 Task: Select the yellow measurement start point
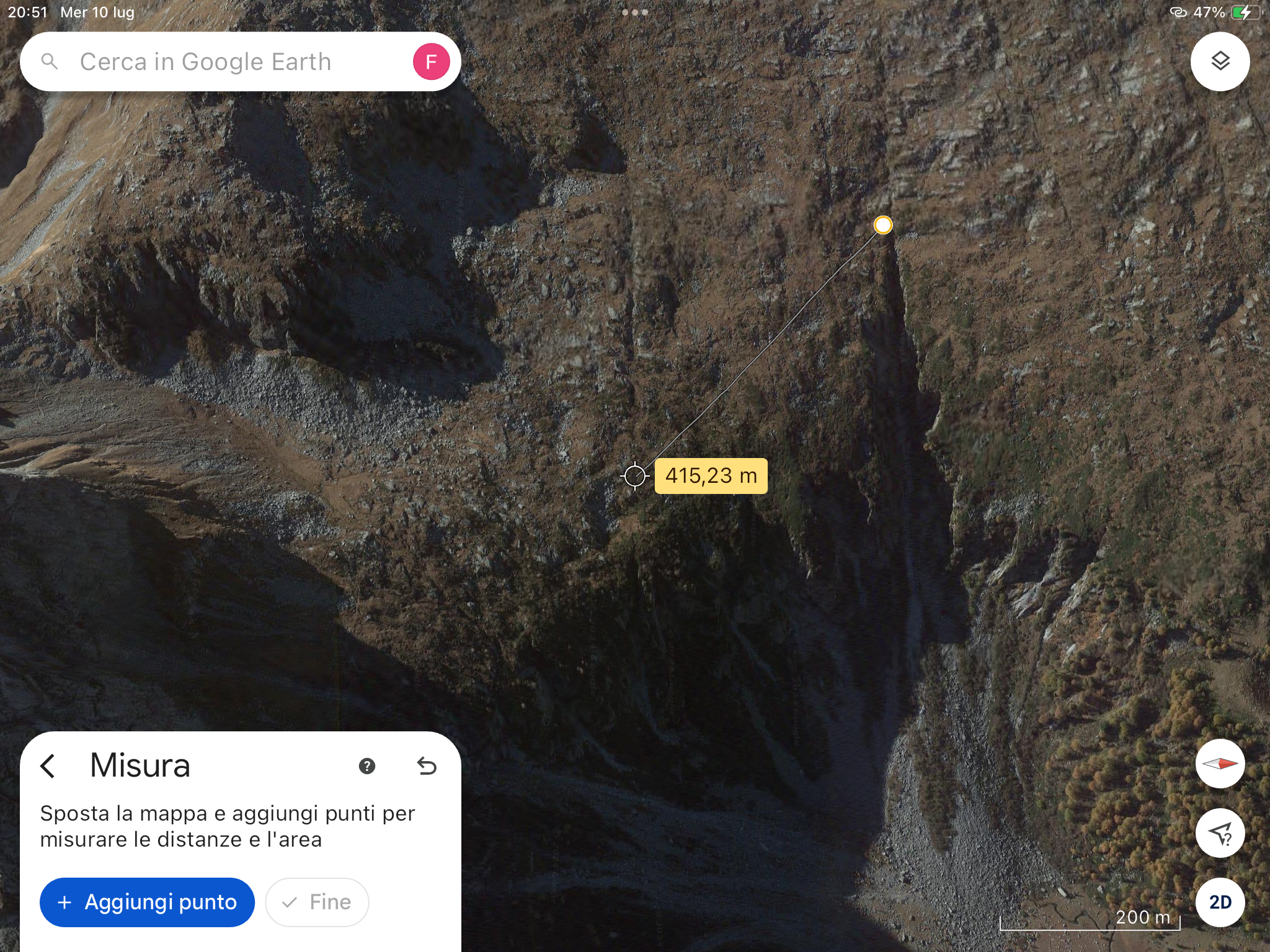pos(883,224)
